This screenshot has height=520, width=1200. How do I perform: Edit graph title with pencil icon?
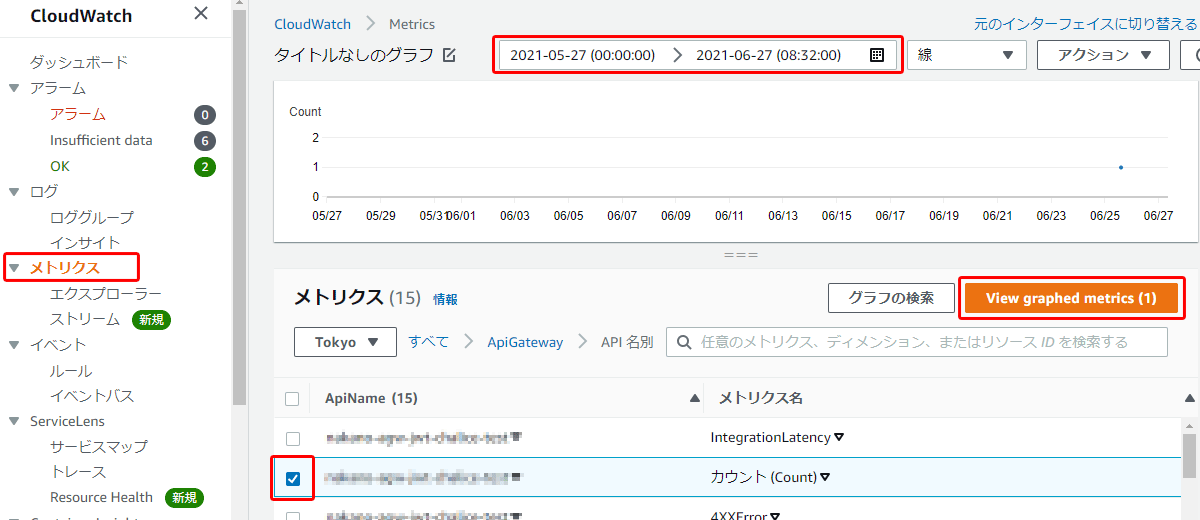click(449, 55)
